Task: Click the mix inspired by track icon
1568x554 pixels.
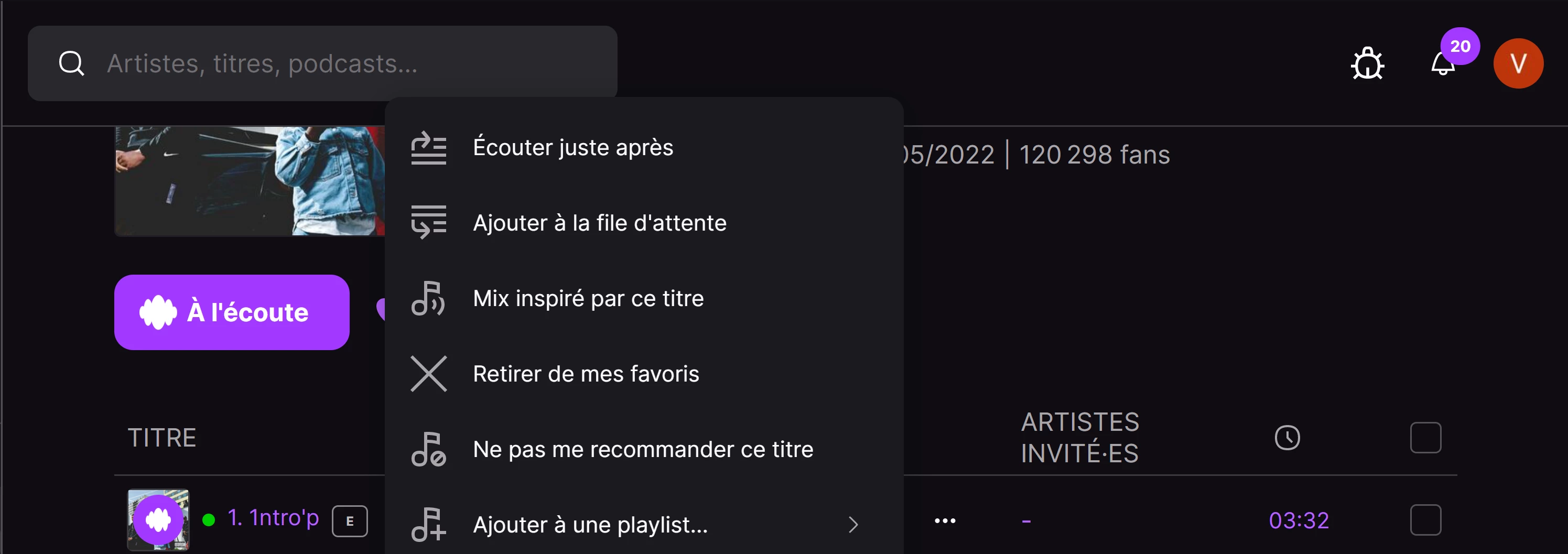Action: coord(428,298)
